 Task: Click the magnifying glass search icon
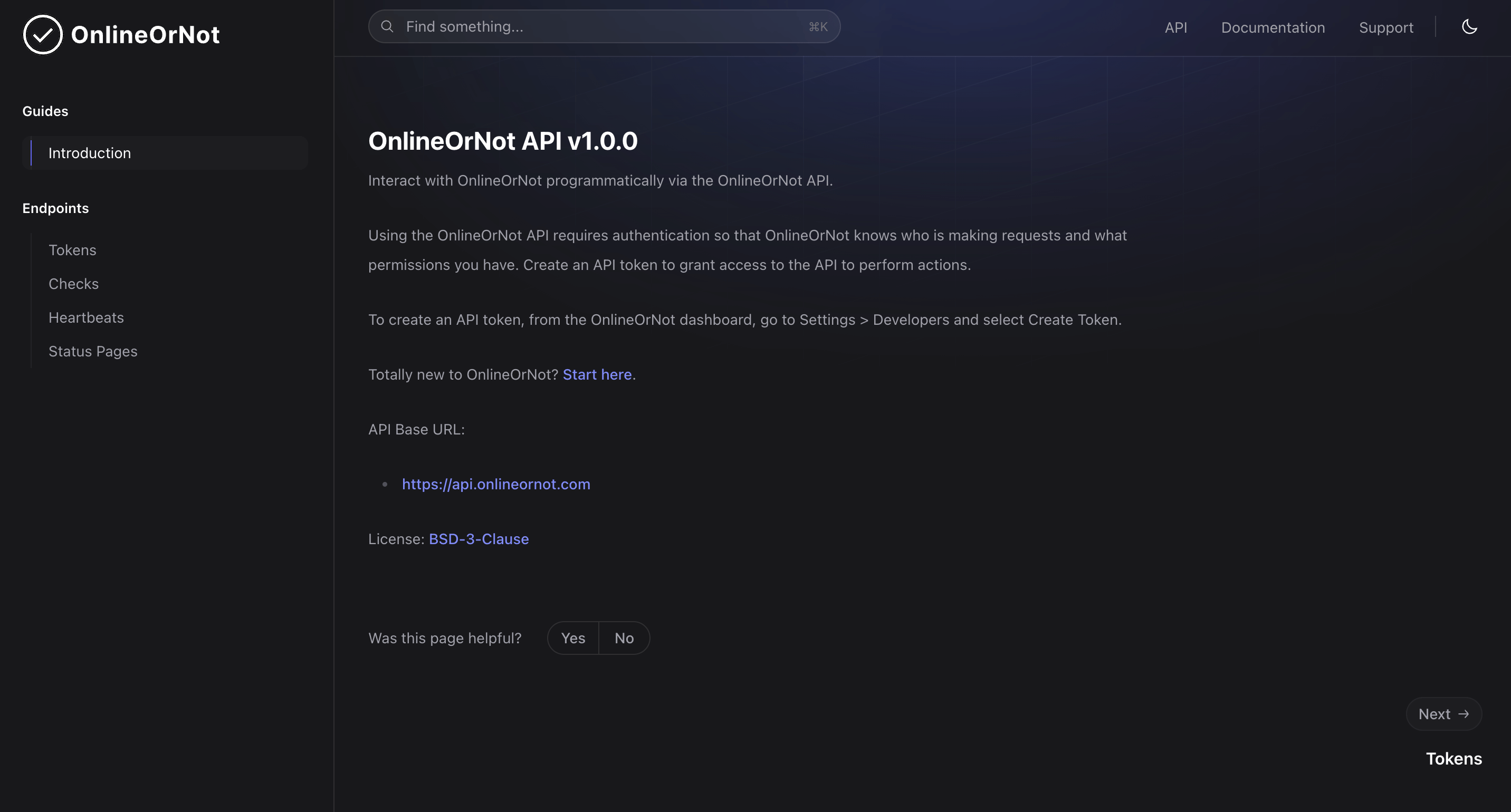[387, 26]
